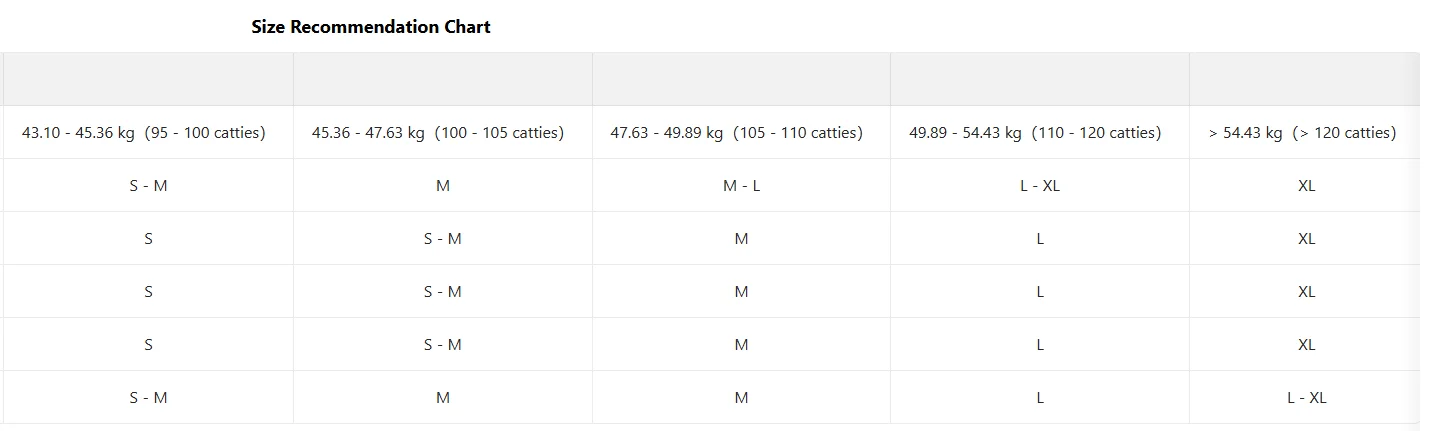The width and height of the screenshot is (1430, 431).
Task: Select top-row M under 100 - 105 catties
Action: 443,186
